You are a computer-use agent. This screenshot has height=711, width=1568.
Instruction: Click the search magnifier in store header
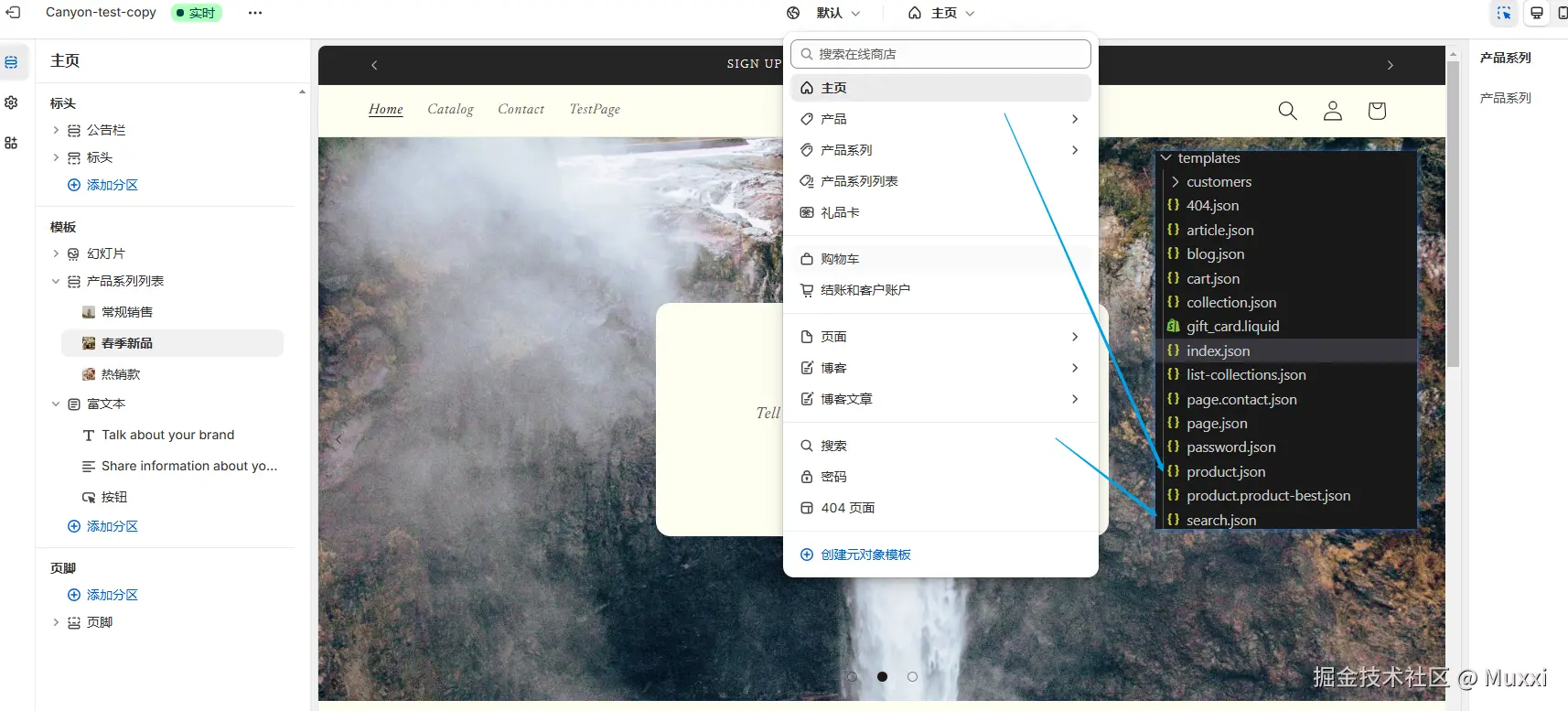click(1287, 111)
